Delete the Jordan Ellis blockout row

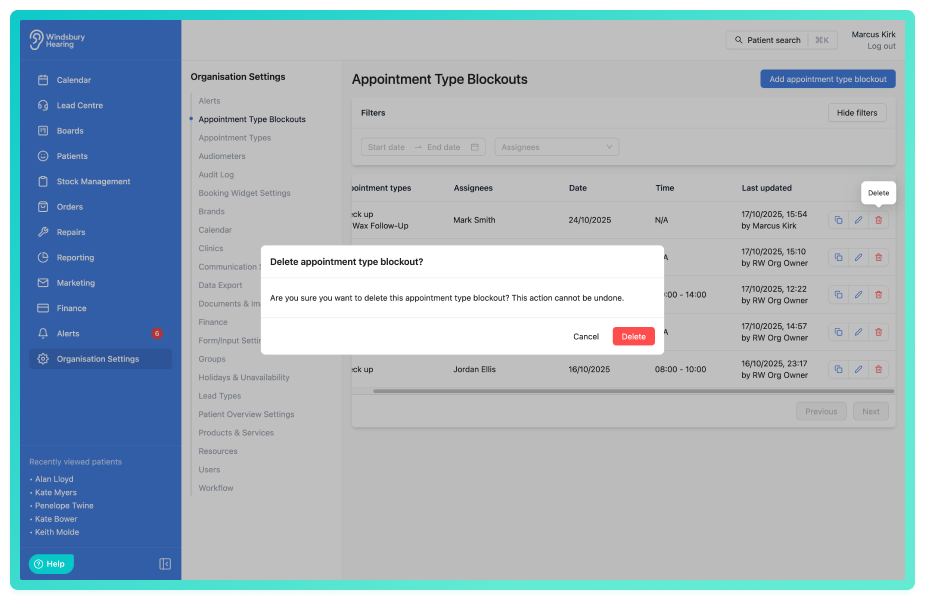point(878,369)
